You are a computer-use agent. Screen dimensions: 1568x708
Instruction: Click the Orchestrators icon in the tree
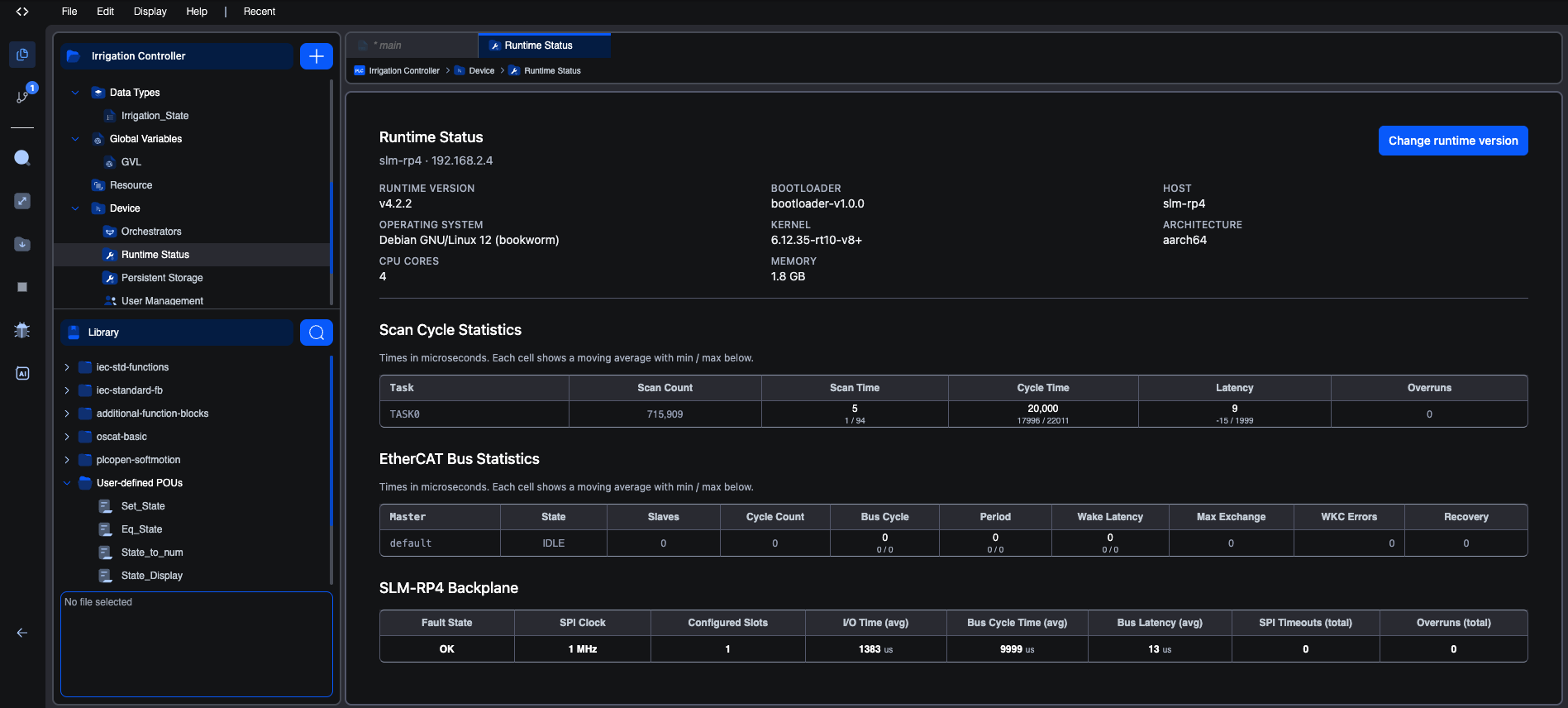(110, 232)
